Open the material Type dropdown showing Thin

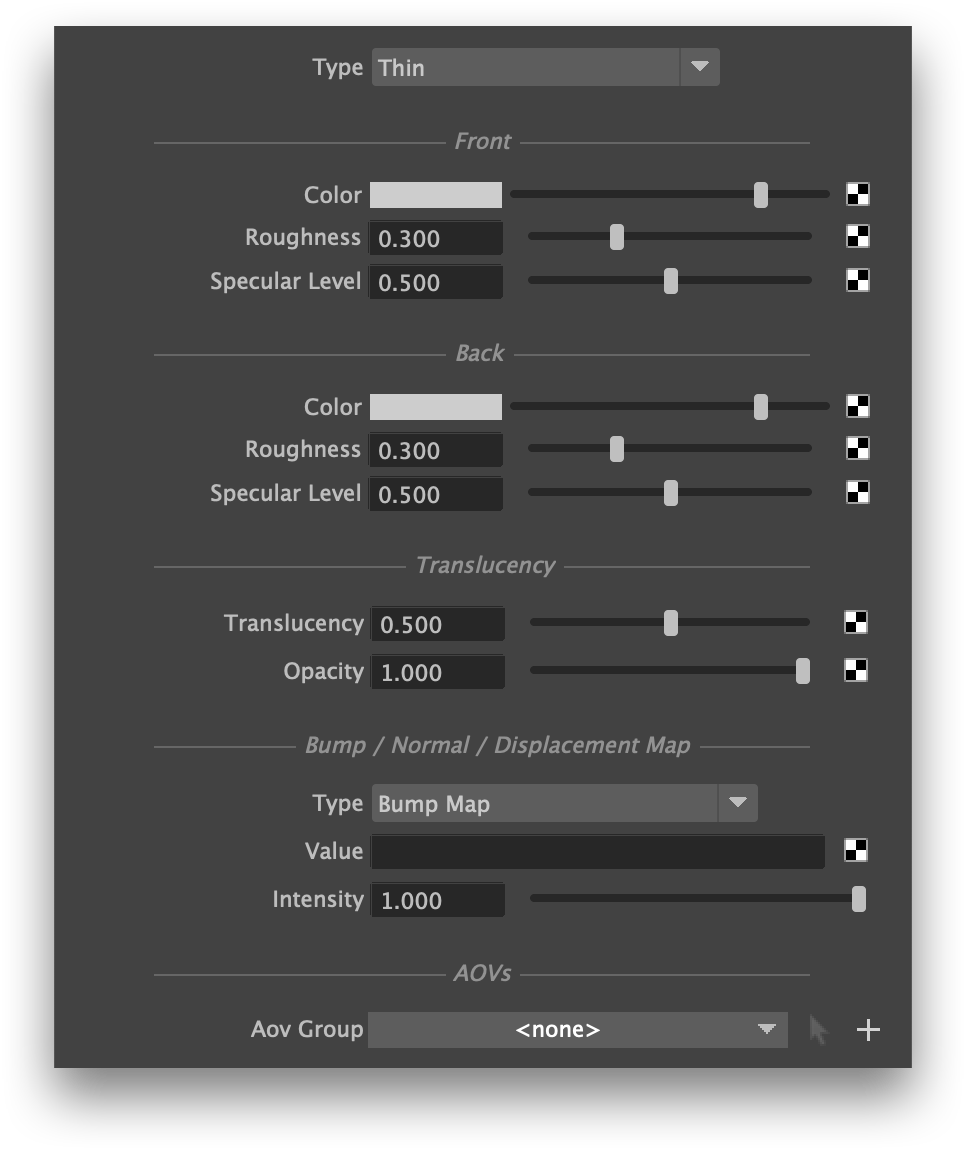click(x=545, y=67)
